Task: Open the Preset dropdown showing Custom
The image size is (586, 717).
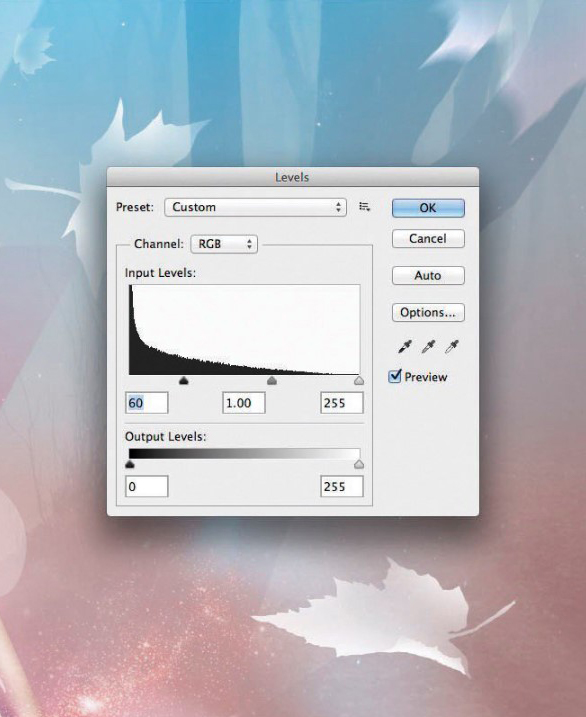Action: (255, 207)
